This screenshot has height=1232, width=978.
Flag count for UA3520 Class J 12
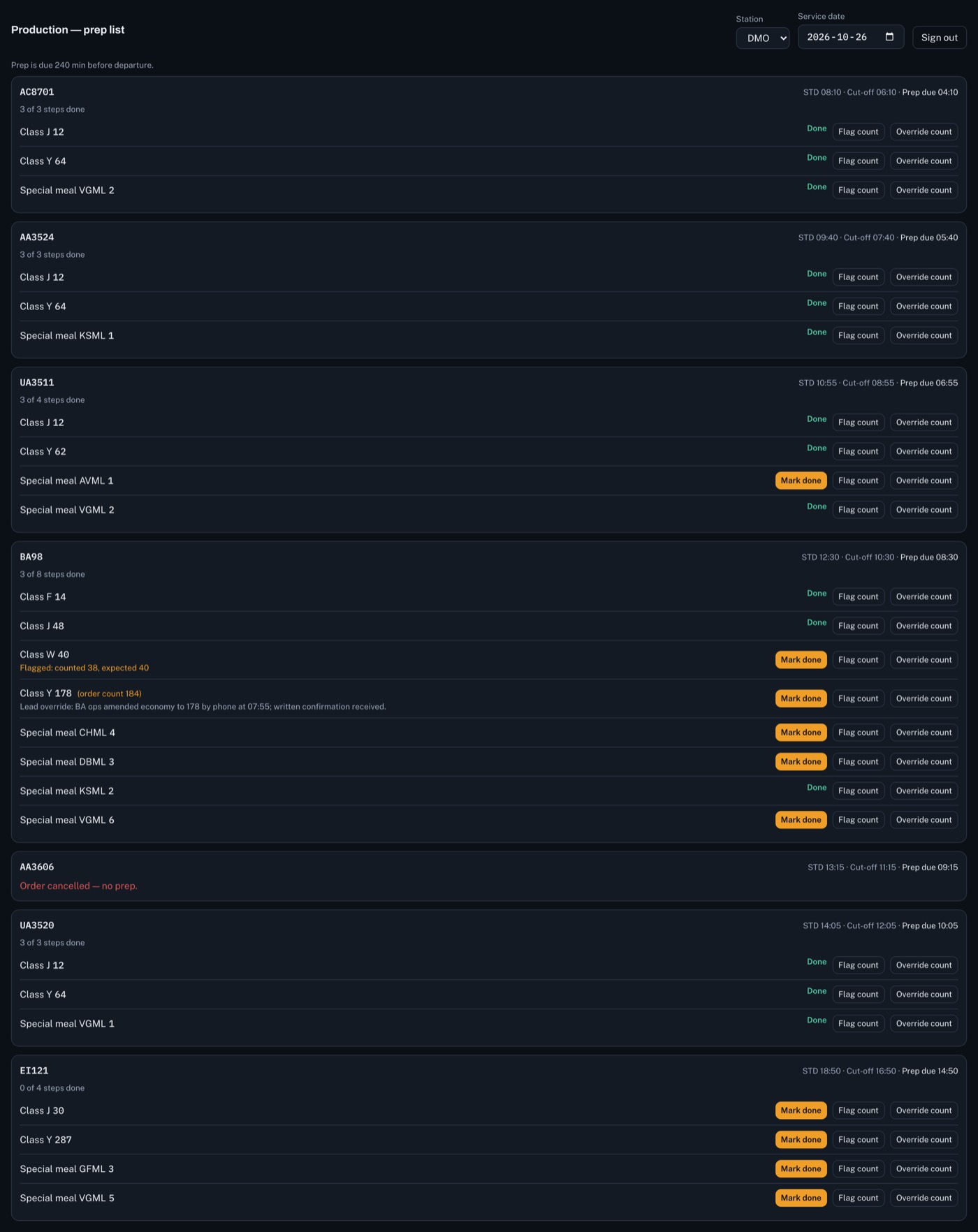(859, 965)
